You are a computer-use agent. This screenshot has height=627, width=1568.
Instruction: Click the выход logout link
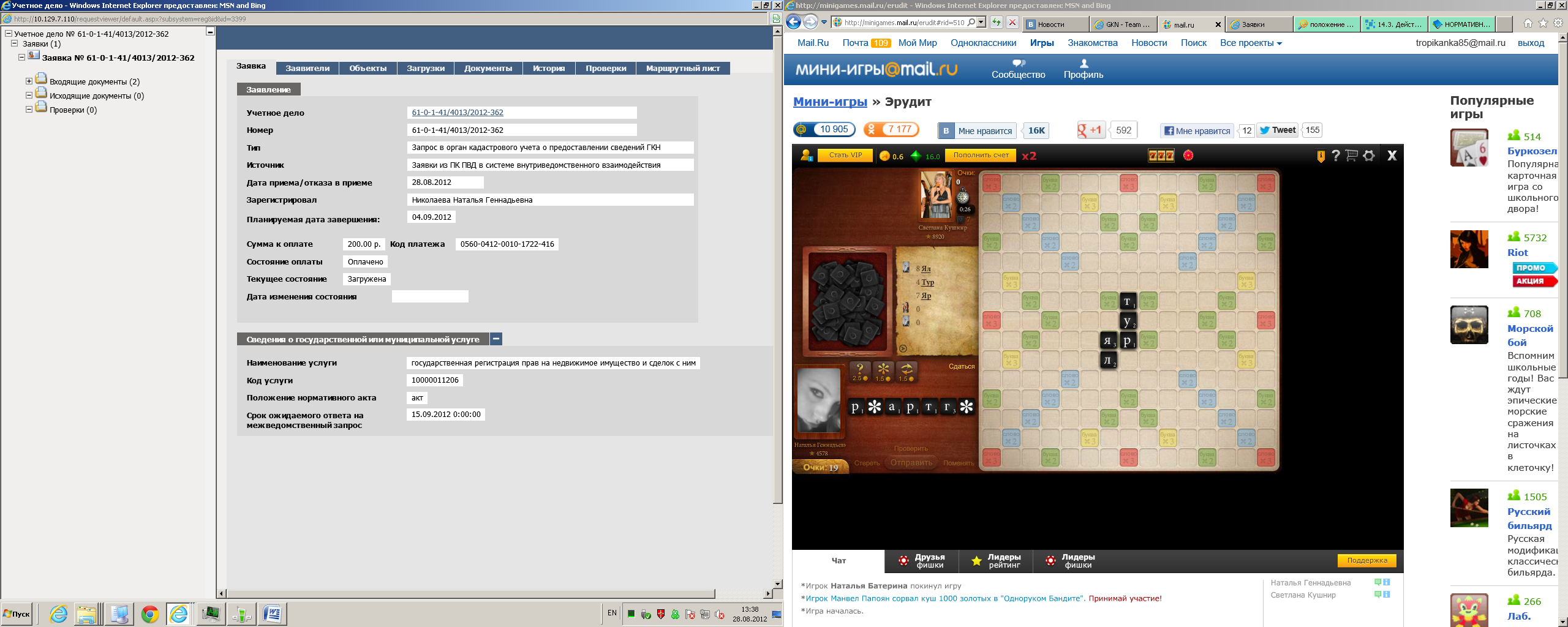1531,43
